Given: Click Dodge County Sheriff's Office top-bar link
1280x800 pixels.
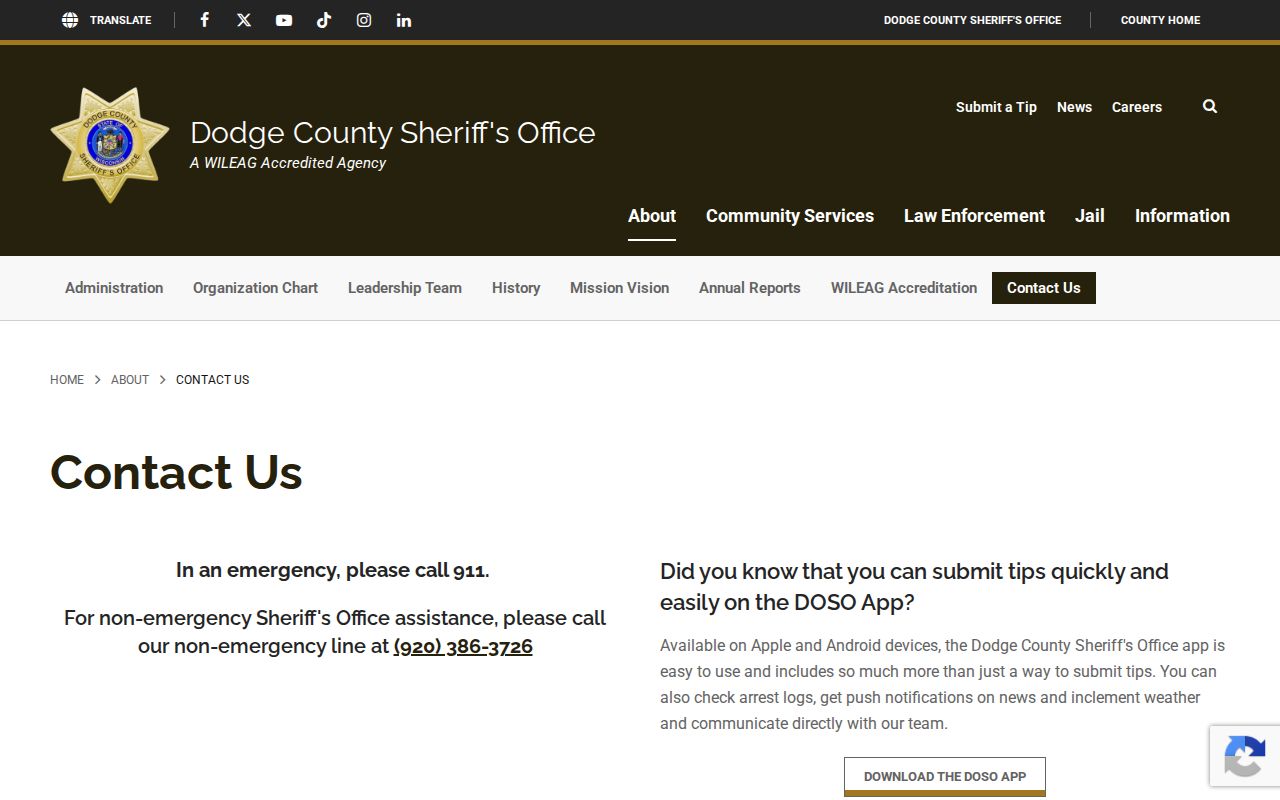Looking at the screenshot, I should pos(972,20).
